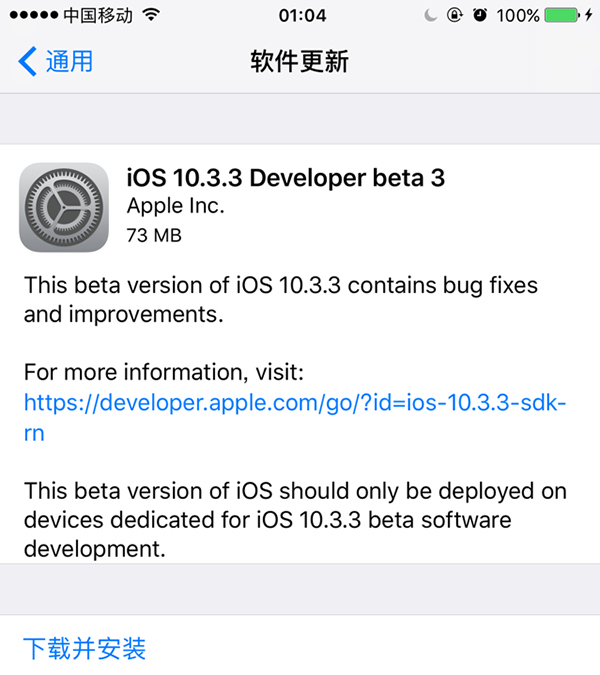This screenshot has width=600, height=675.
Task: Tap the cellular signal strength dots
Action: click(x=30, y=16)
